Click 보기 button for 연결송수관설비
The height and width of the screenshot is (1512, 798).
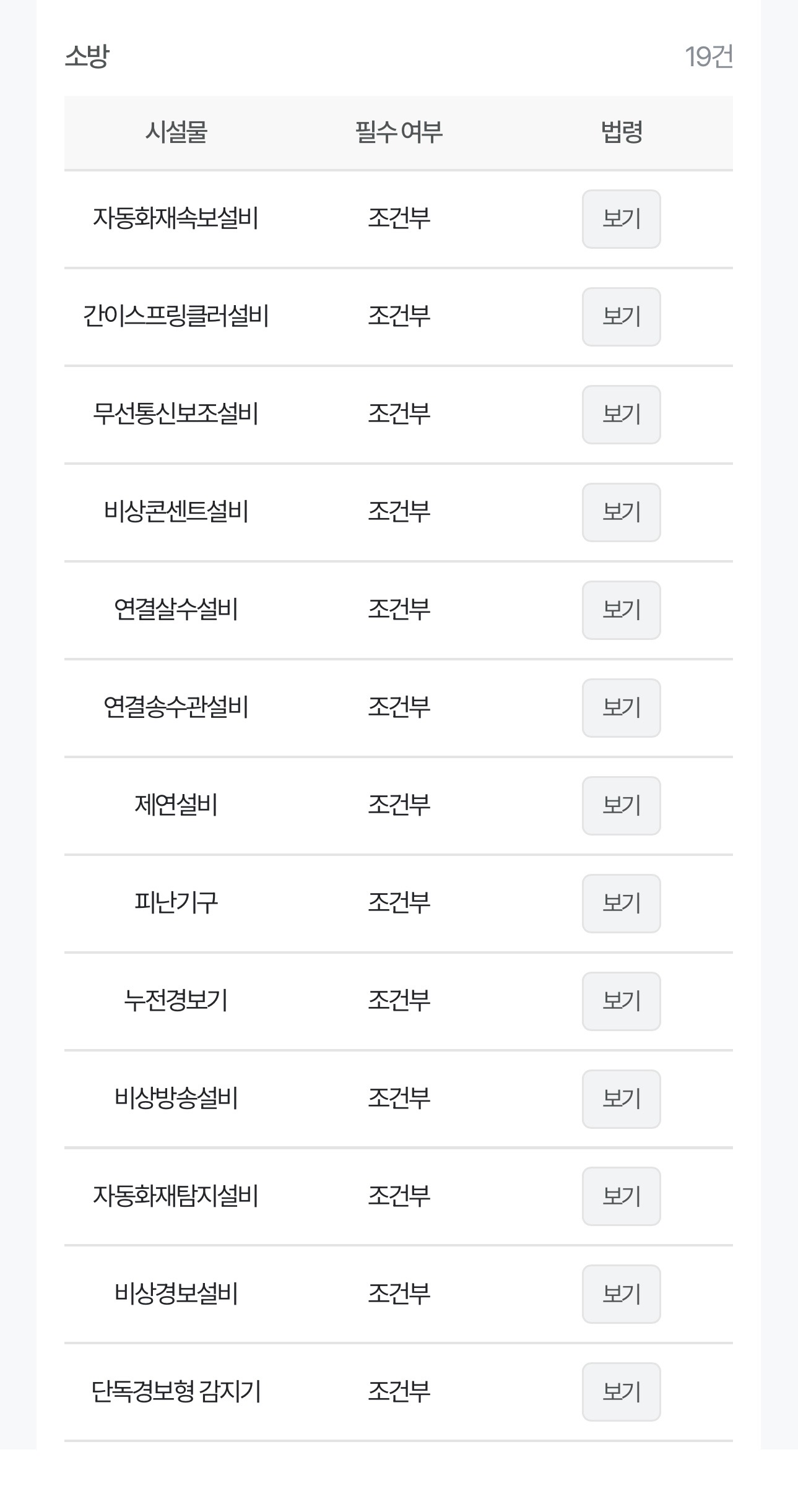tap(621, 708)
